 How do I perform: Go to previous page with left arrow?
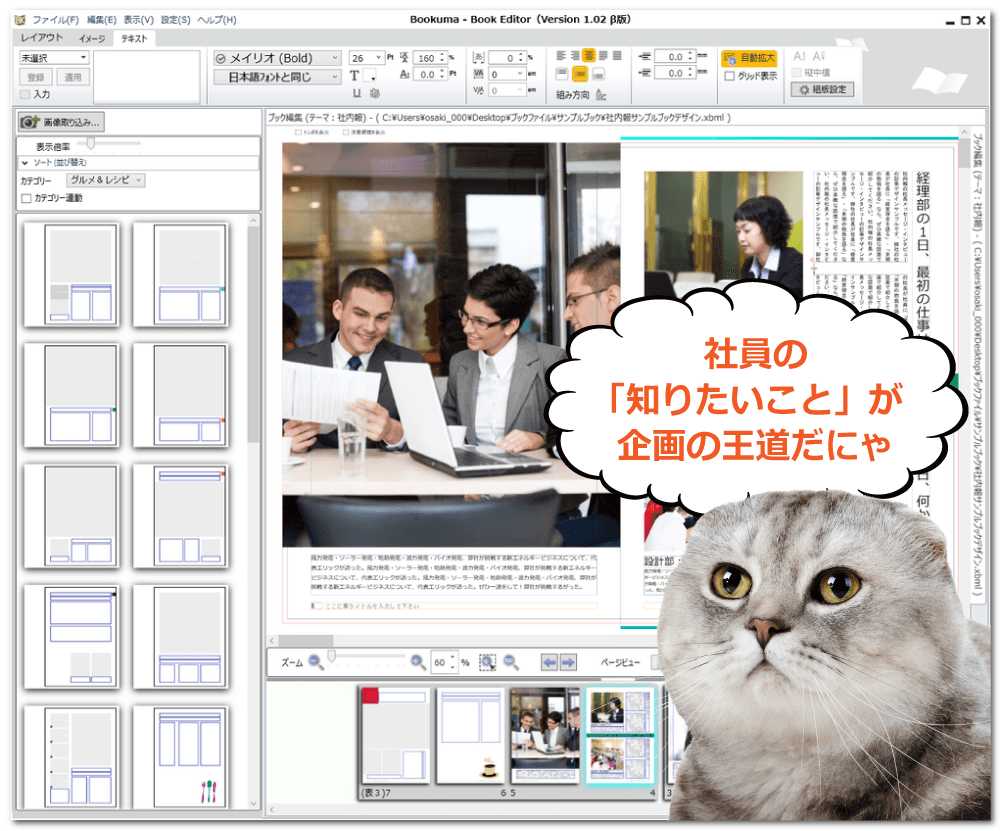549,661
